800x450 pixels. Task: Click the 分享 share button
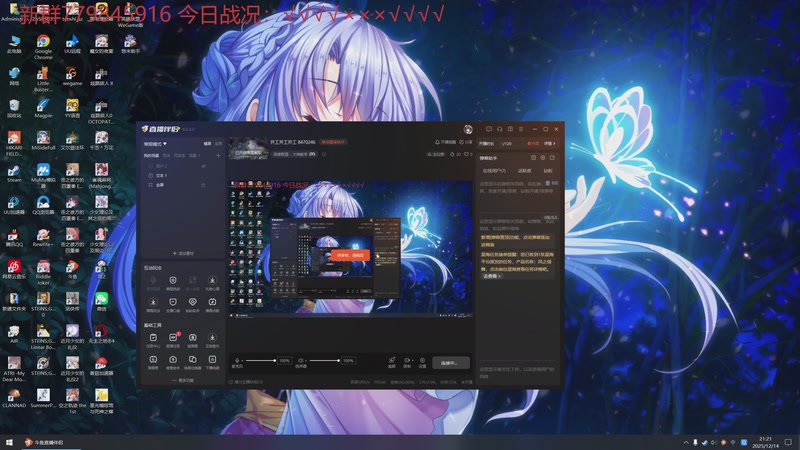466,142
